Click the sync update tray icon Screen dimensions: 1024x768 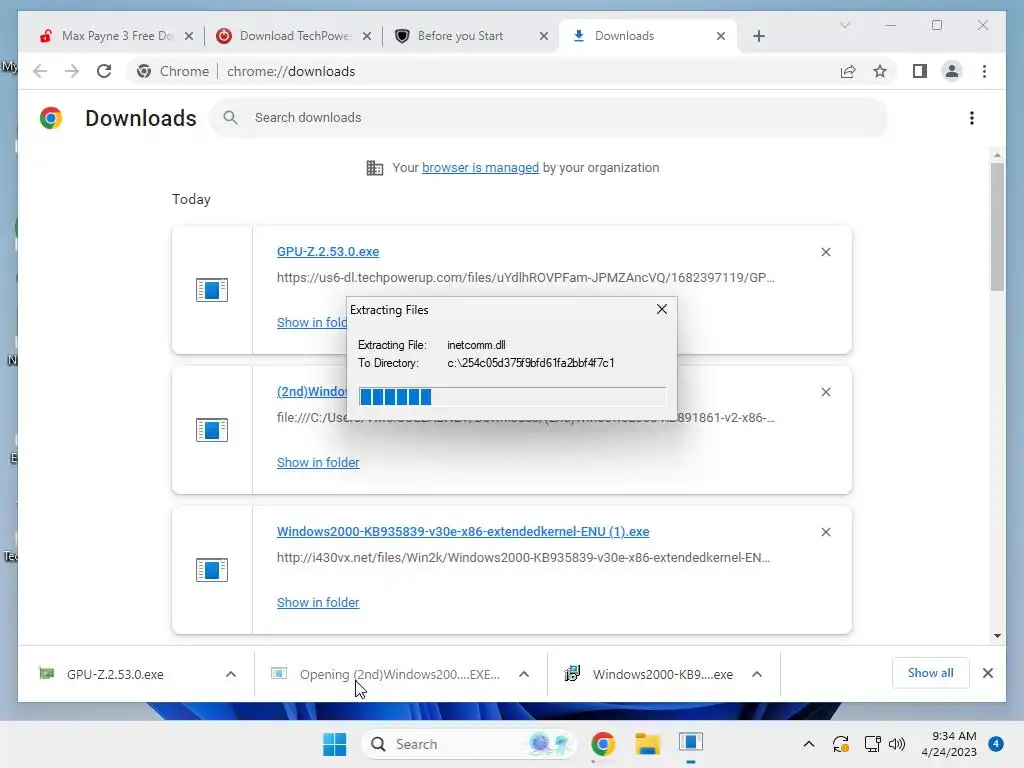pyautogui.click(x=840, y=744)
